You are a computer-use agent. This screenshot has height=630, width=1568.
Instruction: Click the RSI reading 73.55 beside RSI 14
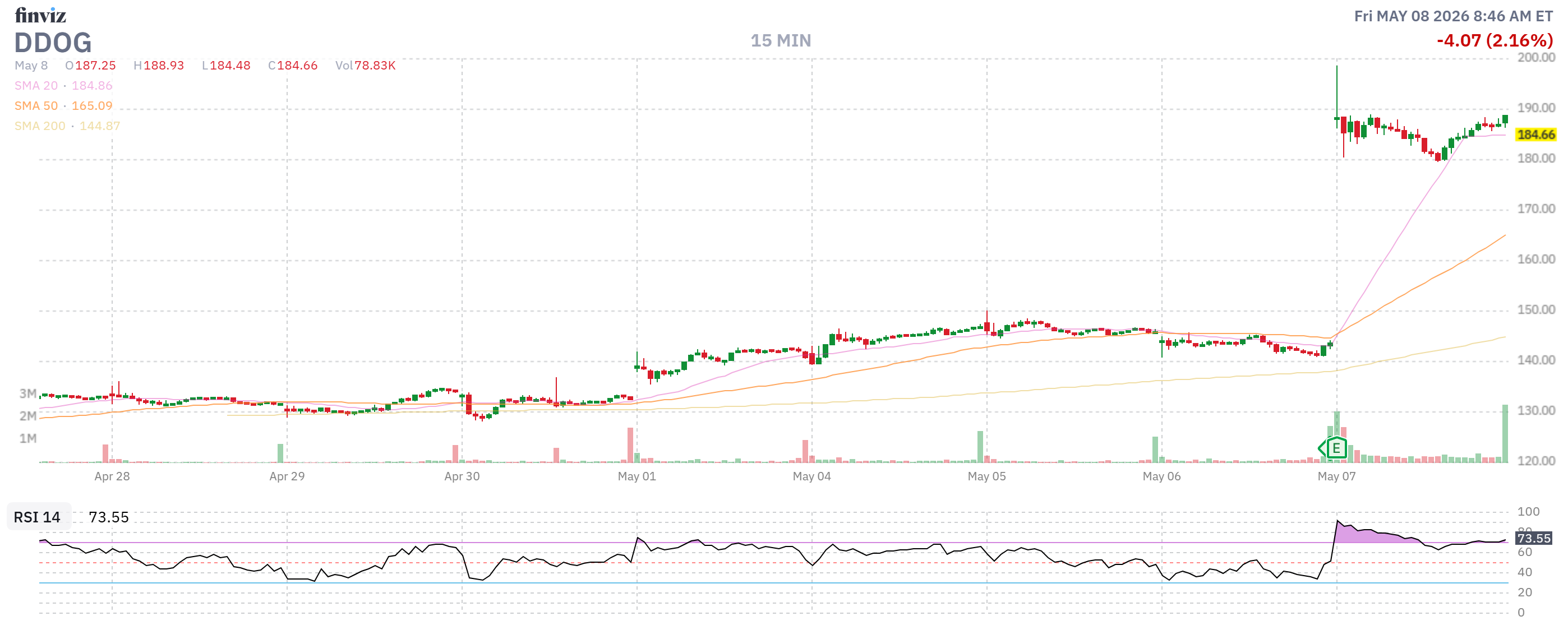click(x=109, y=517)
